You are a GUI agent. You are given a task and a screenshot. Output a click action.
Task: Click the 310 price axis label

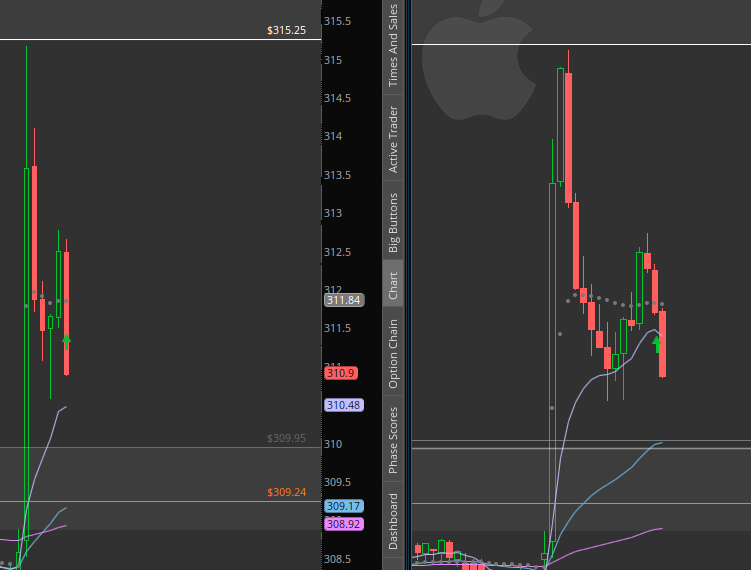(333, 444)
